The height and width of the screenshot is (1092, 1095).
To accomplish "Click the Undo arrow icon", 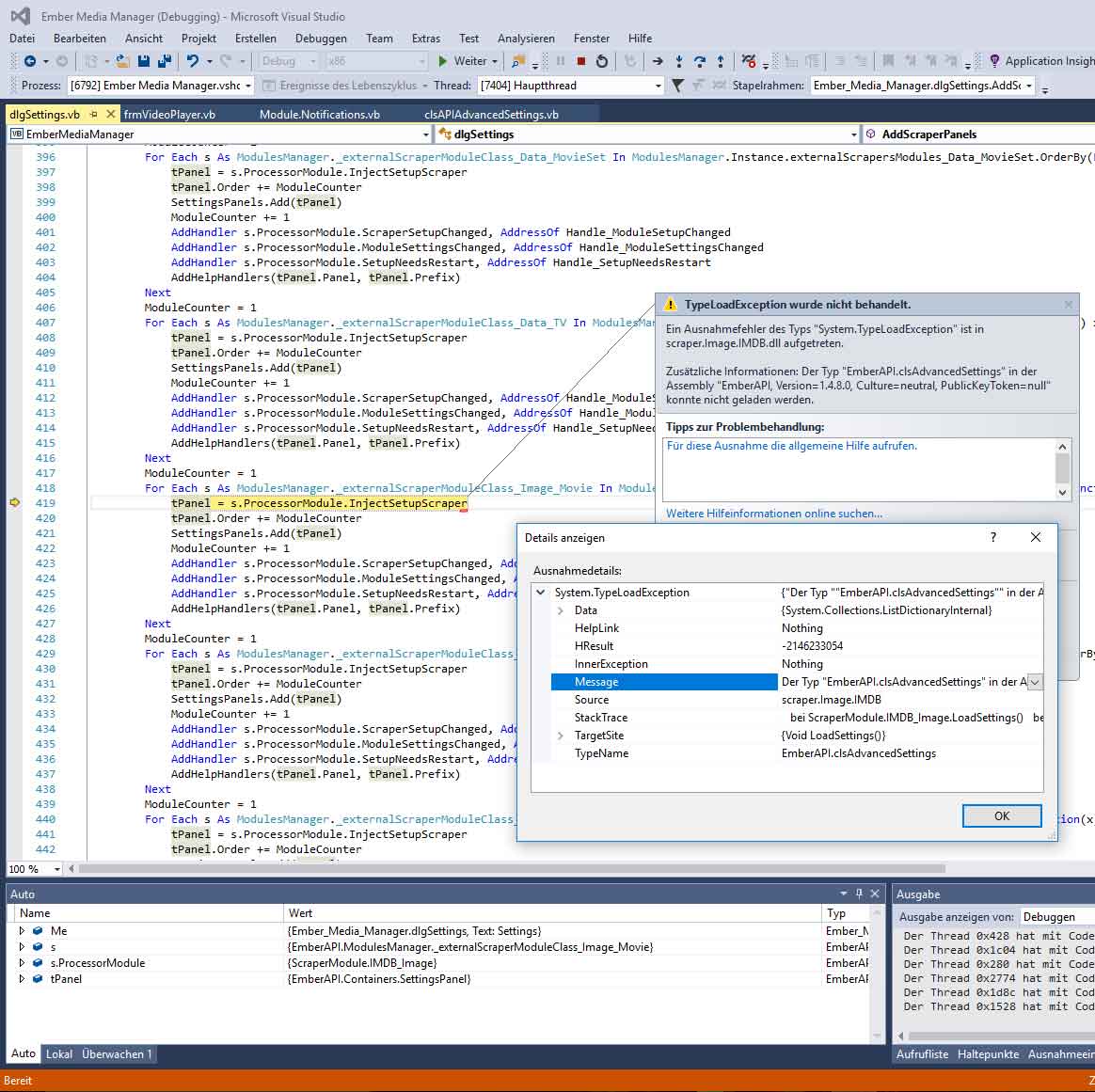I will coord(192,61).
